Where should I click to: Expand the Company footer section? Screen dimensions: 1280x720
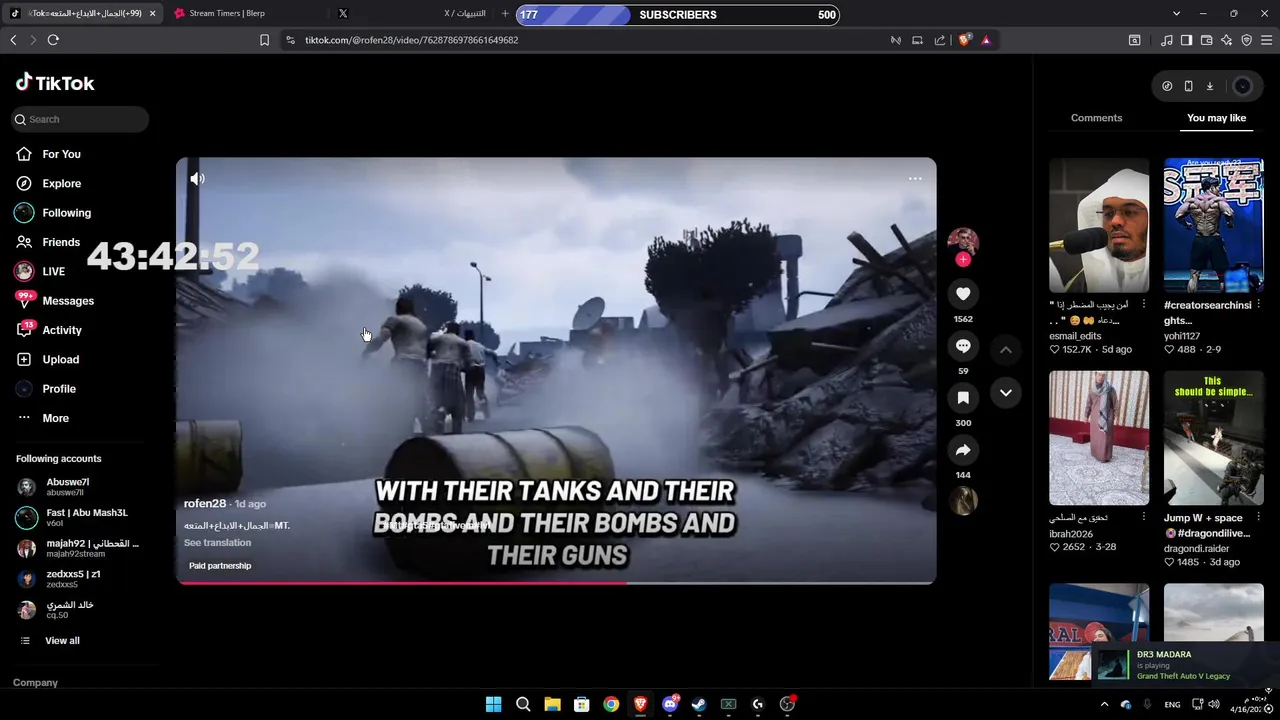point(35,683)
